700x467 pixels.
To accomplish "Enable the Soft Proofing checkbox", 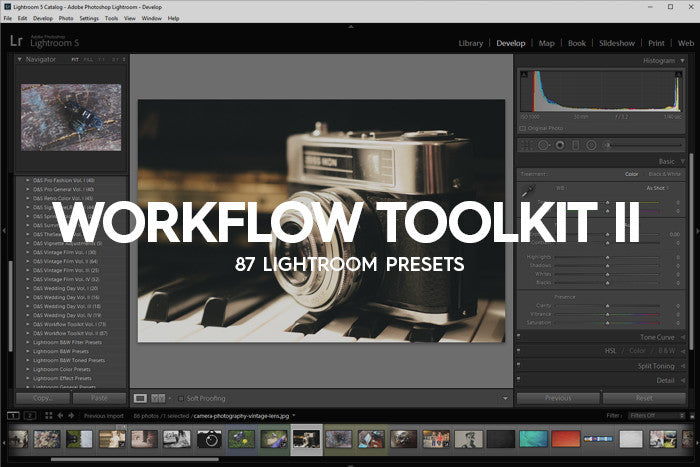I will [181, 398].
